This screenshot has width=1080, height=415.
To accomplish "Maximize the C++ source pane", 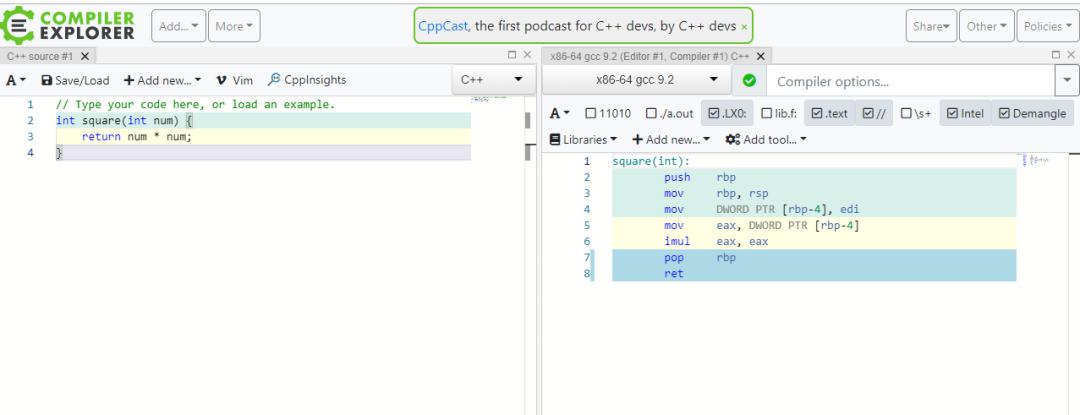I will click(512, 55).
